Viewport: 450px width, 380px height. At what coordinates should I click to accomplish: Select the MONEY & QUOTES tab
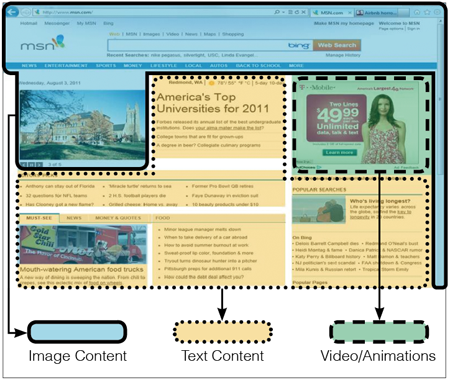[x=118, y=218]
